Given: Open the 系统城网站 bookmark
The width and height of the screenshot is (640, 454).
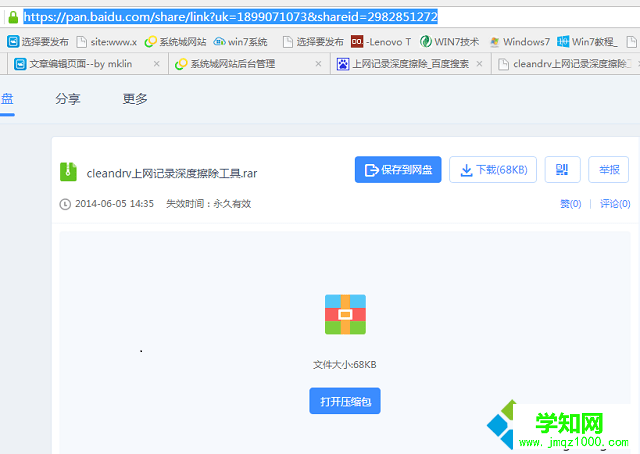Looking at the screenshot, I should 176,42.
